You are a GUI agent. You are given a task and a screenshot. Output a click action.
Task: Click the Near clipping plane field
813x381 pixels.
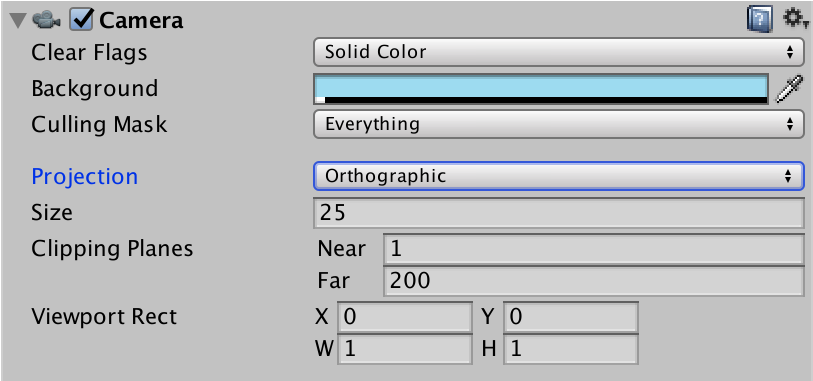pos(594,249)
